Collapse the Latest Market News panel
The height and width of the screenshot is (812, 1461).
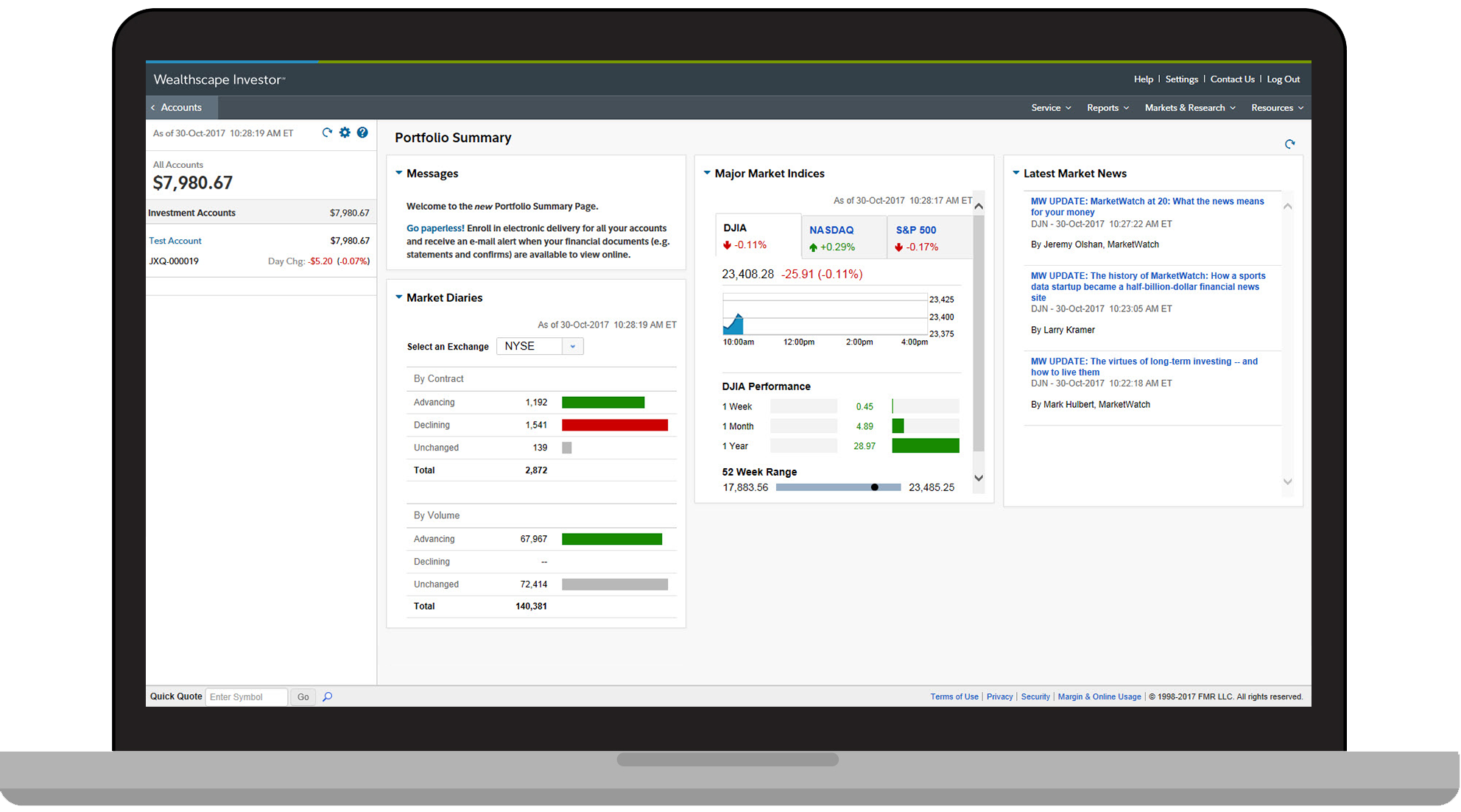(x=1016, y=173)
